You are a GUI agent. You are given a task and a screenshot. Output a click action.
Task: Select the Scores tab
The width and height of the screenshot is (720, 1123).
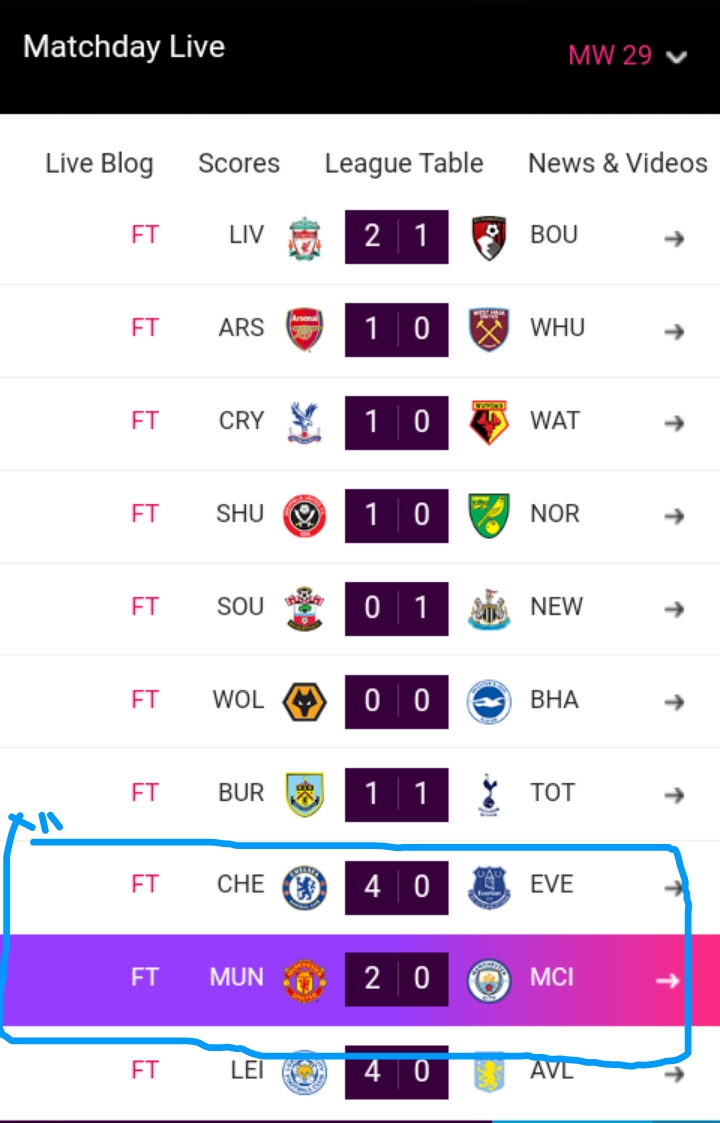(239, 164)
